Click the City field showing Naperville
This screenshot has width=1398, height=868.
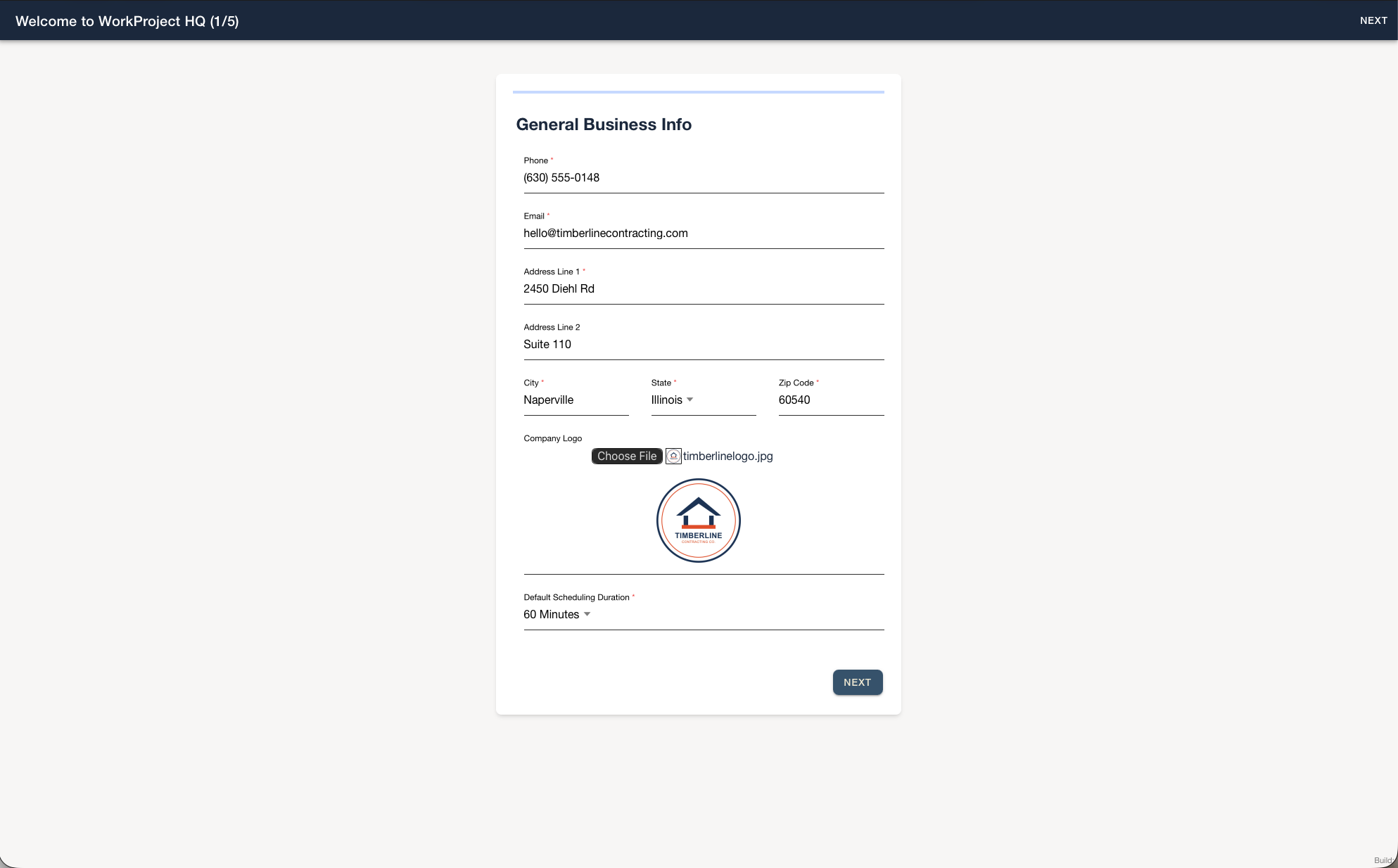point(576,400)
